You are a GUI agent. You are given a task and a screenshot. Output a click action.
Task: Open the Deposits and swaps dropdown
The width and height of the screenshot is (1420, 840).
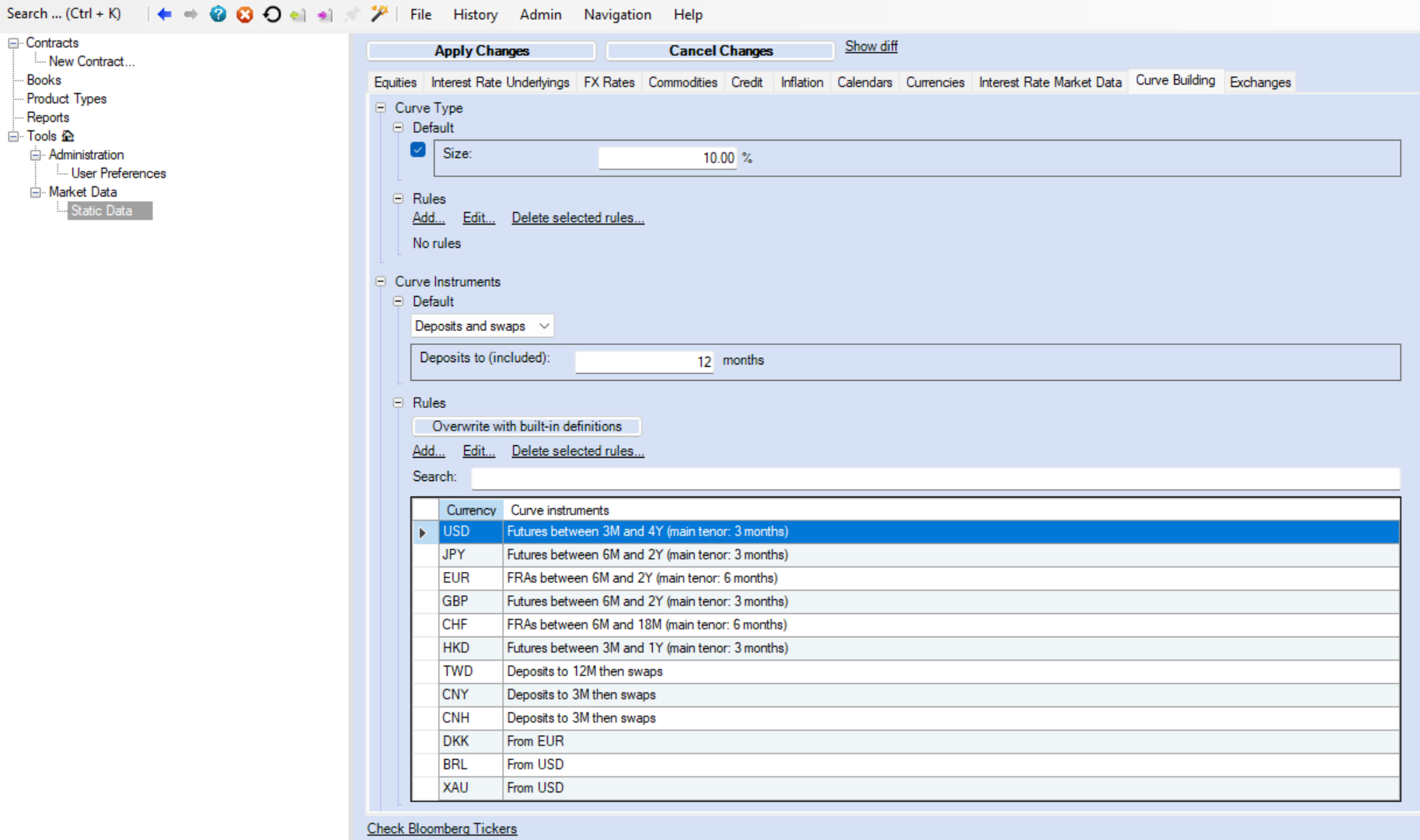[x=482, y=326]
